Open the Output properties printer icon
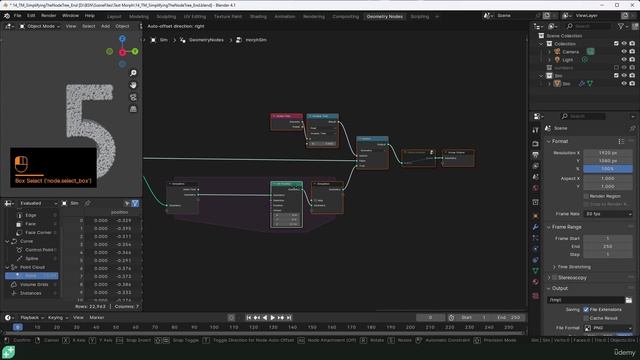This screenshot has height=360, width=640. point(536,155)
